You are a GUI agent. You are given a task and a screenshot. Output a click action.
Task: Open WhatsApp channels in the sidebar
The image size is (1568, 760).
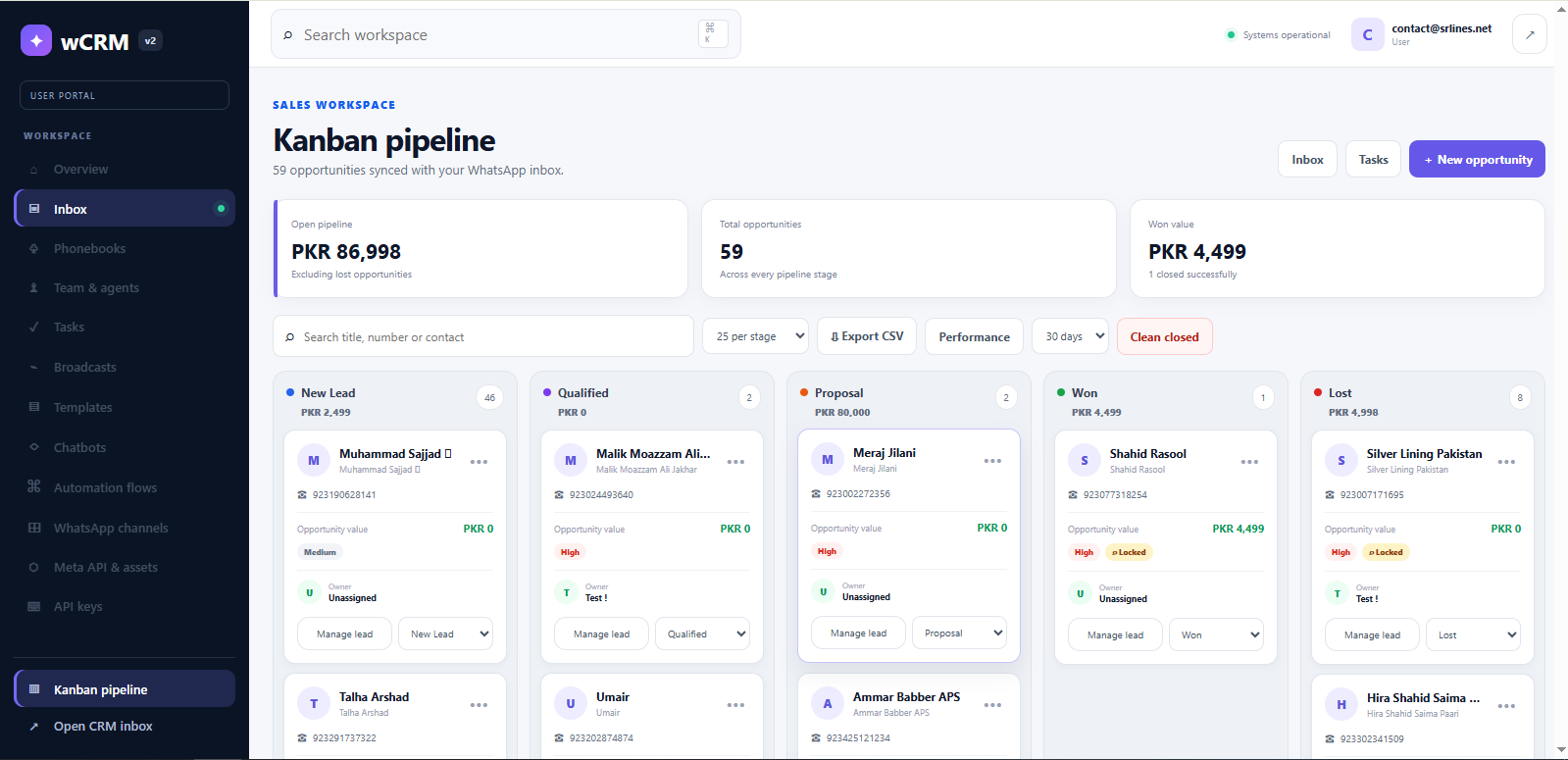pos(125,528)
